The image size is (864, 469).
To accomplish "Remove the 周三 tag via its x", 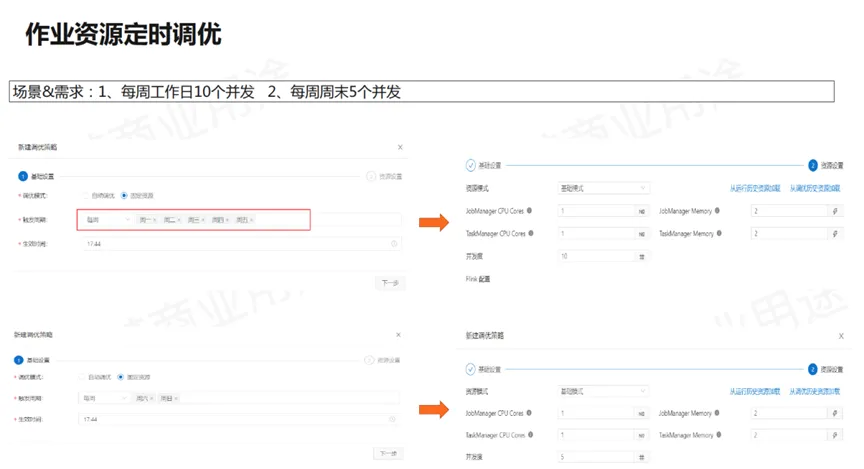I will click(203, 220).
